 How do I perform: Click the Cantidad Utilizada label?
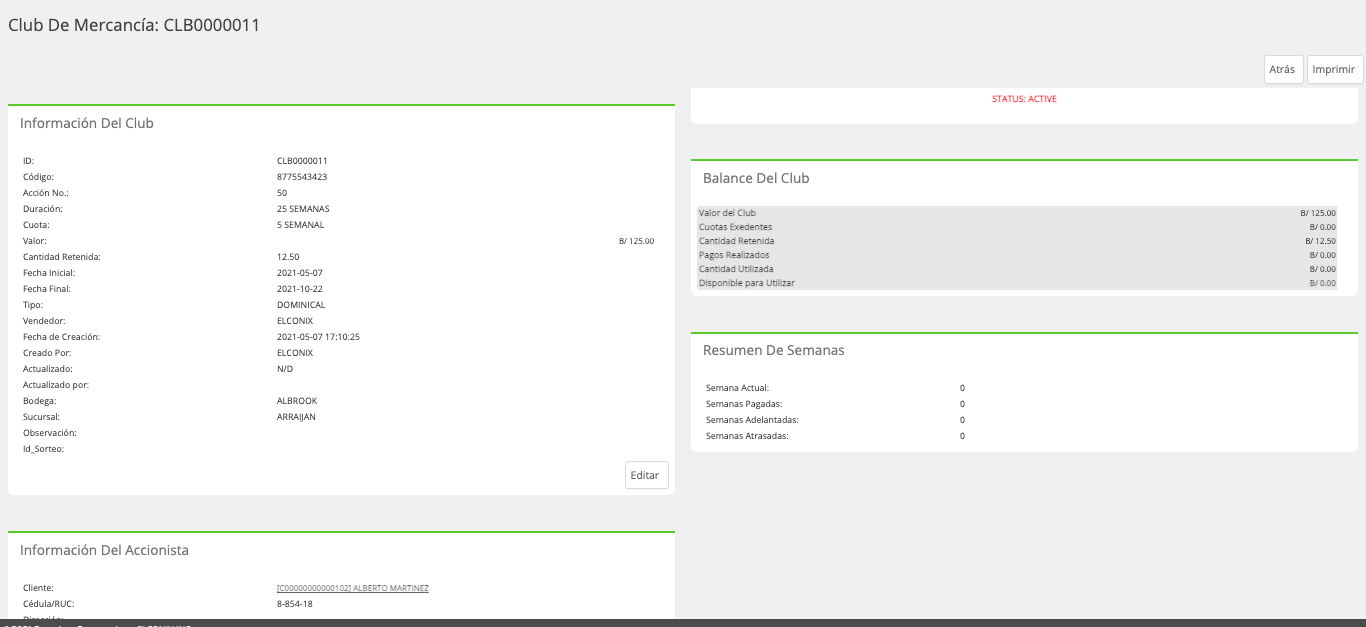[736, 269]
